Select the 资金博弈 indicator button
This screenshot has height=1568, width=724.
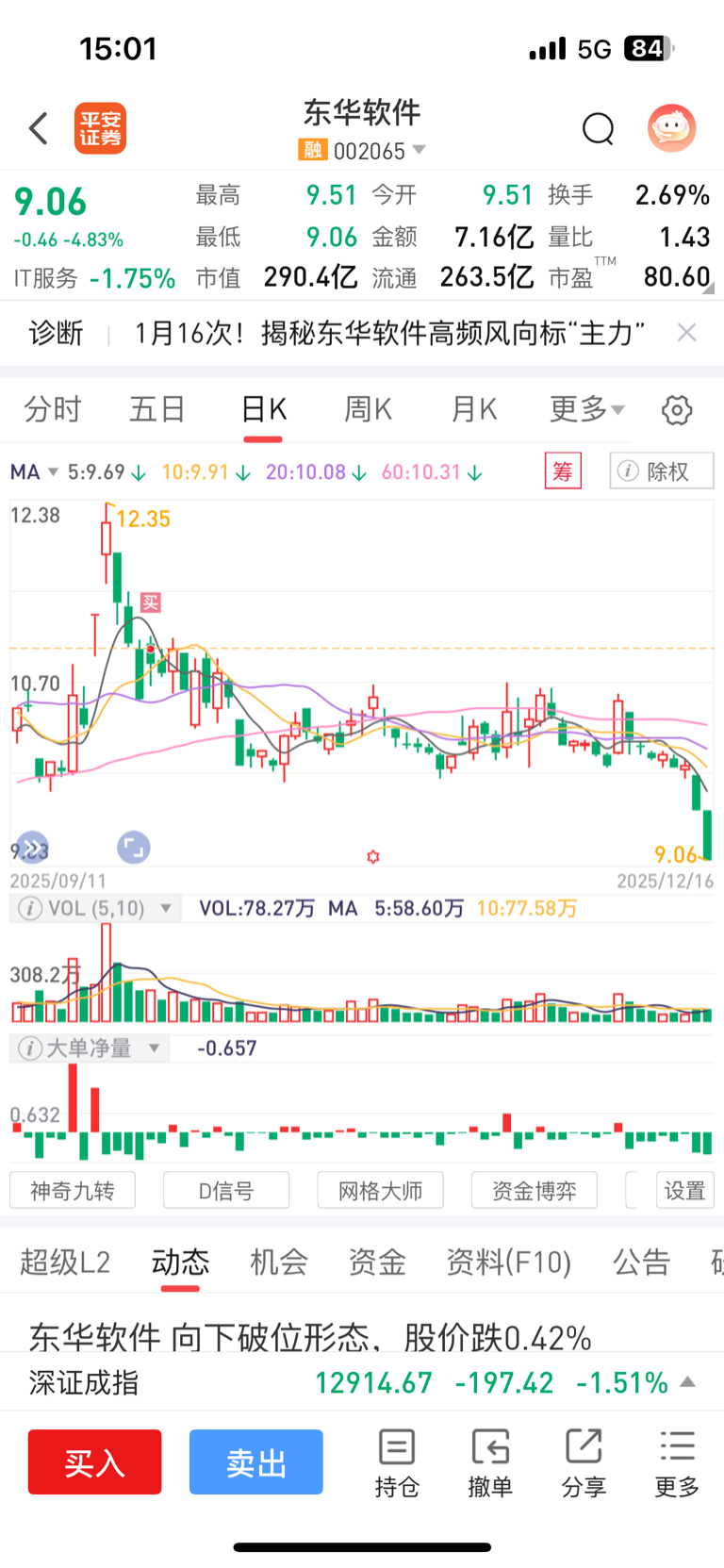tap(535, 1191)
